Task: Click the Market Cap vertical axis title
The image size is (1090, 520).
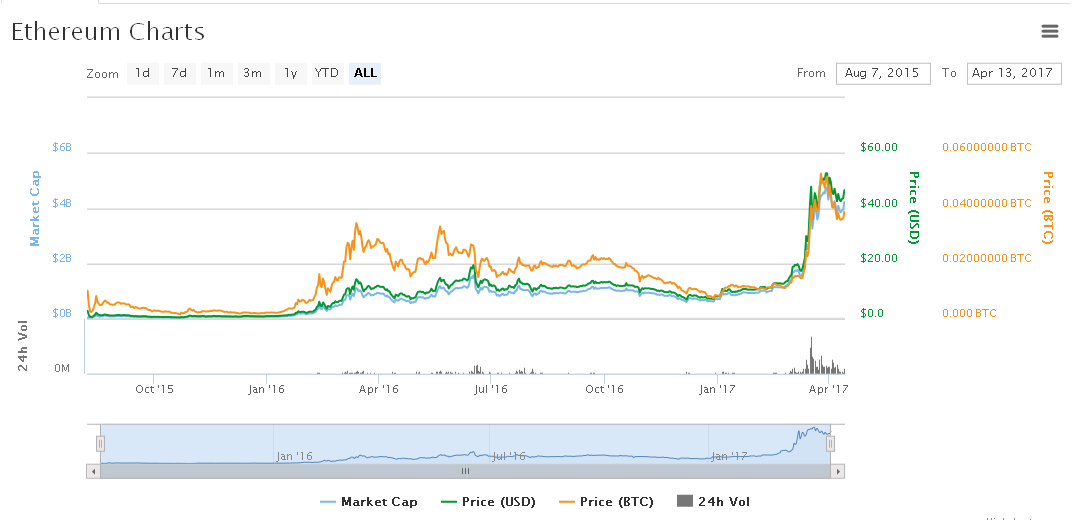Action: click(35, 209)
